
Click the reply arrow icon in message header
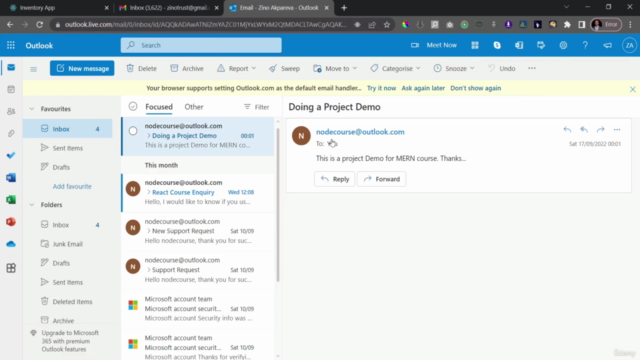(567, 129)
